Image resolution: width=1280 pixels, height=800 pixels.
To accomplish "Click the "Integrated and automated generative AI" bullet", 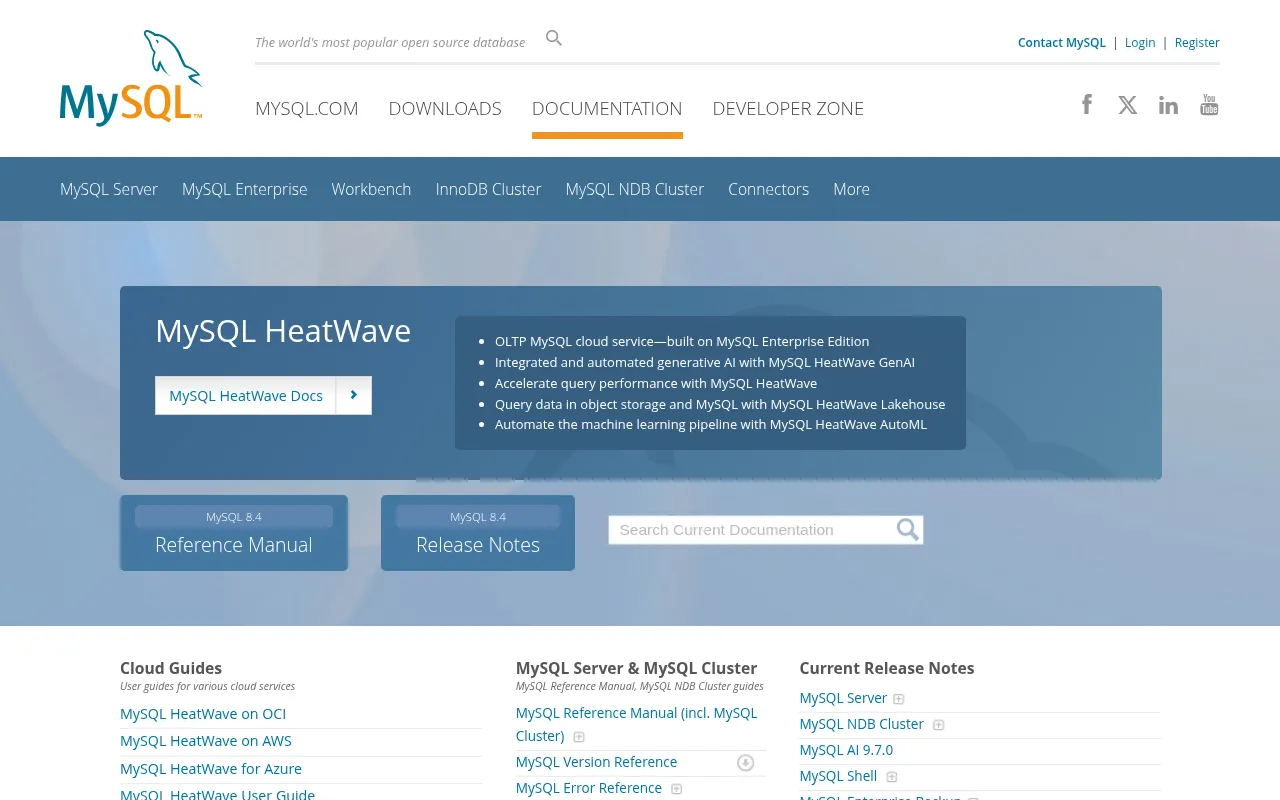I will [x=705, y=362].
